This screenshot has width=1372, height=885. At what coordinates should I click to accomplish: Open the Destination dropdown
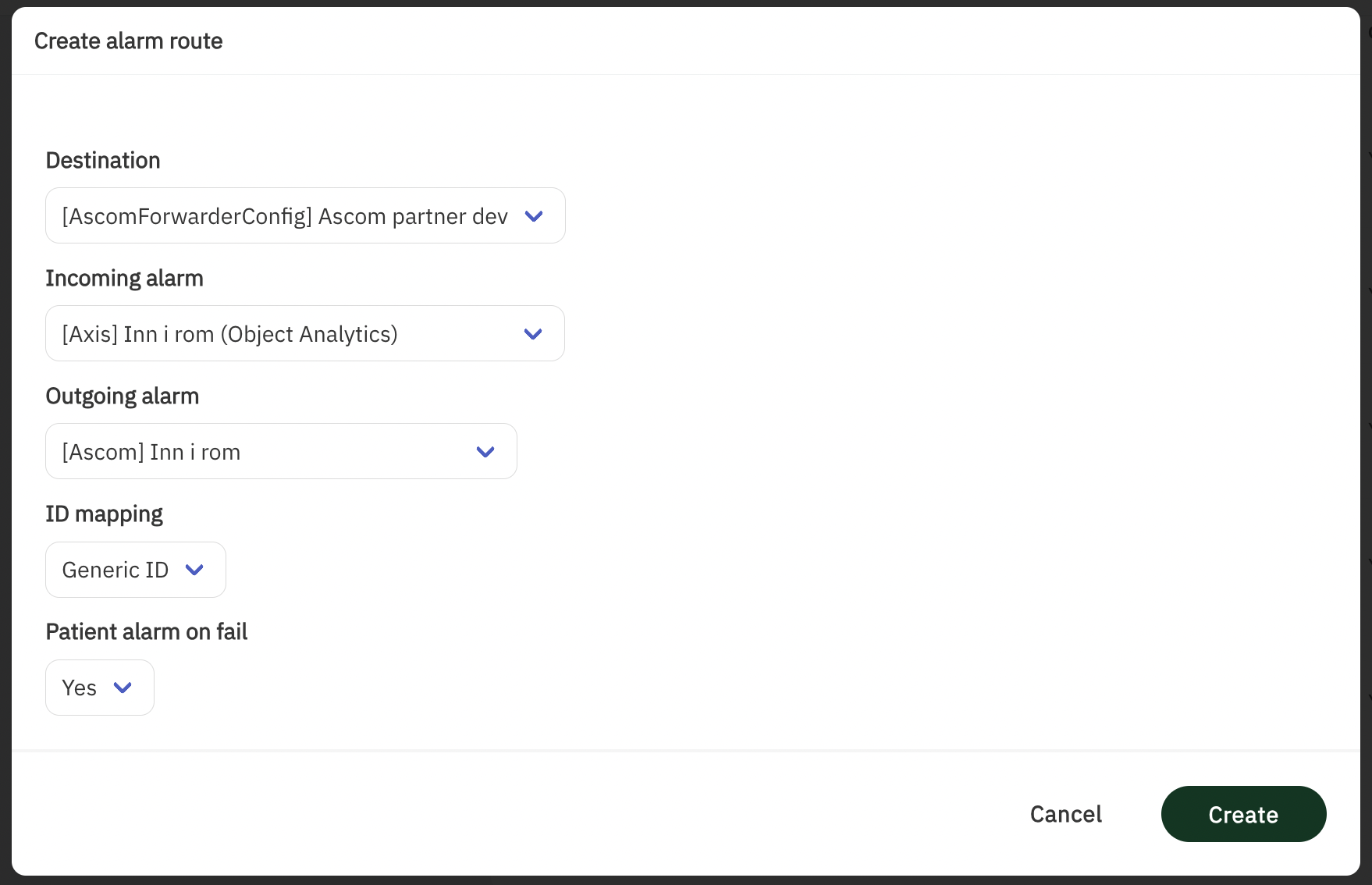point(305,215)
